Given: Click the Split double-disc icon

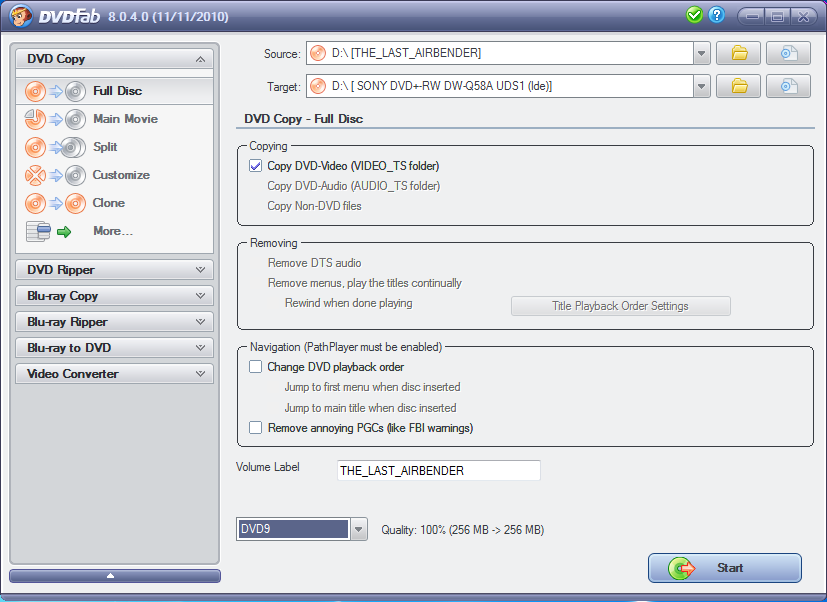Looking at the screenshot, I should pos(55,147).
